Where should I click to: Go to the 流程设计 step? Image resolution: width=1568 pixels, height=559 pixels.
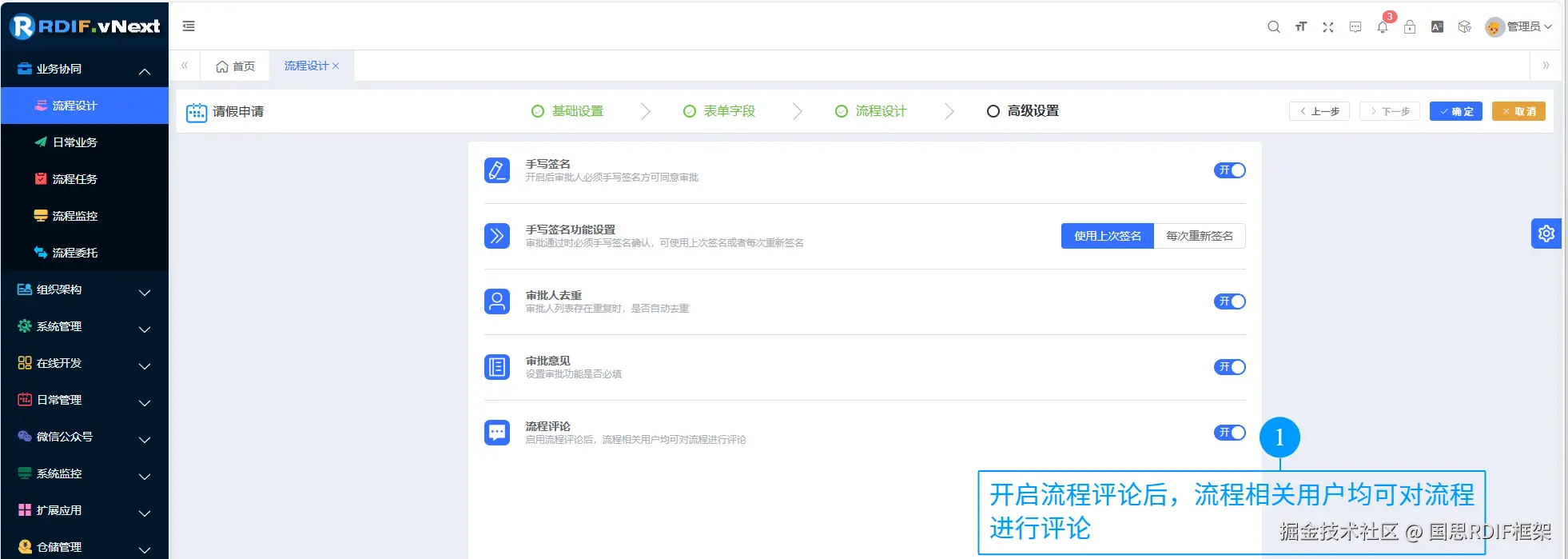click(871, 111)
